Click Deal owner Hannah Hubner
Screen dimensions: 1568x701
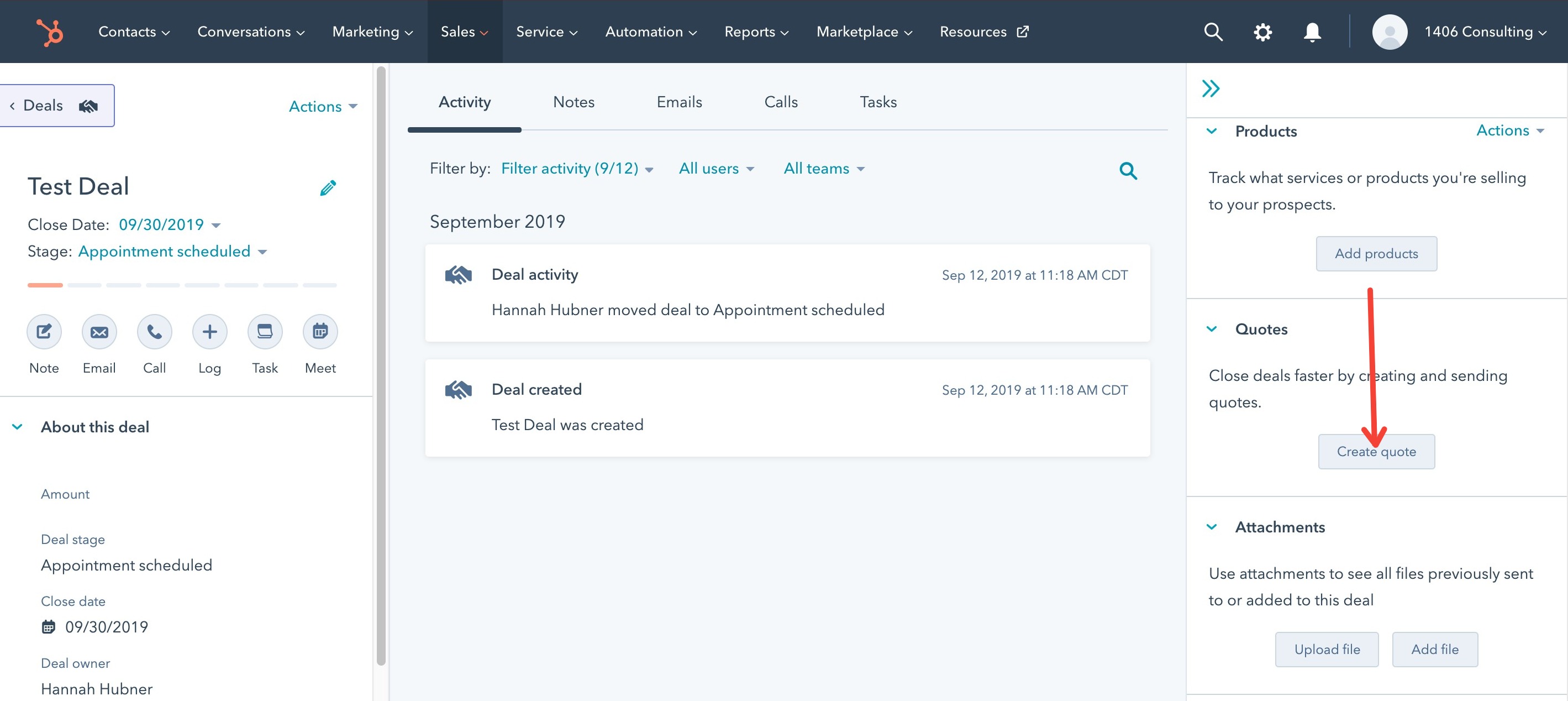(96, 689)
